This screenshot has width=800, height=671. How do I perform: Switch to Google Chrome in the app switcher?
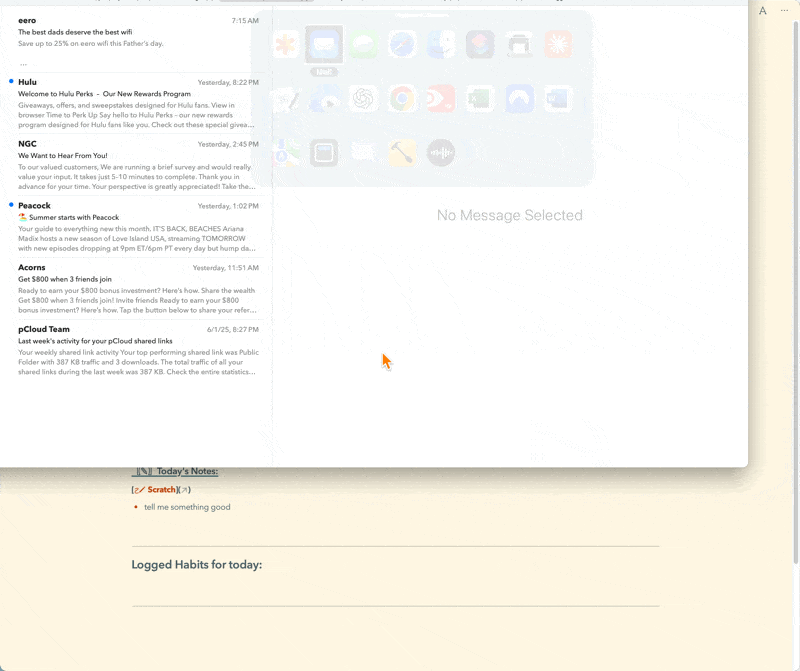[402, 98]
